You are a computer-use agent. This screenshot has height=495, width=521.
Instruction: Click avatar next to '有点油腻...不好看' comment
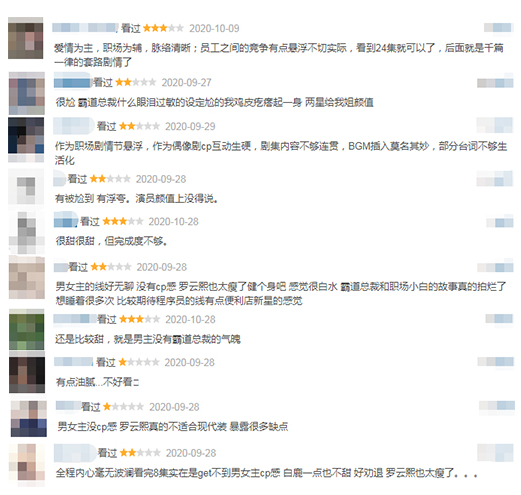(x=27, y=371)
